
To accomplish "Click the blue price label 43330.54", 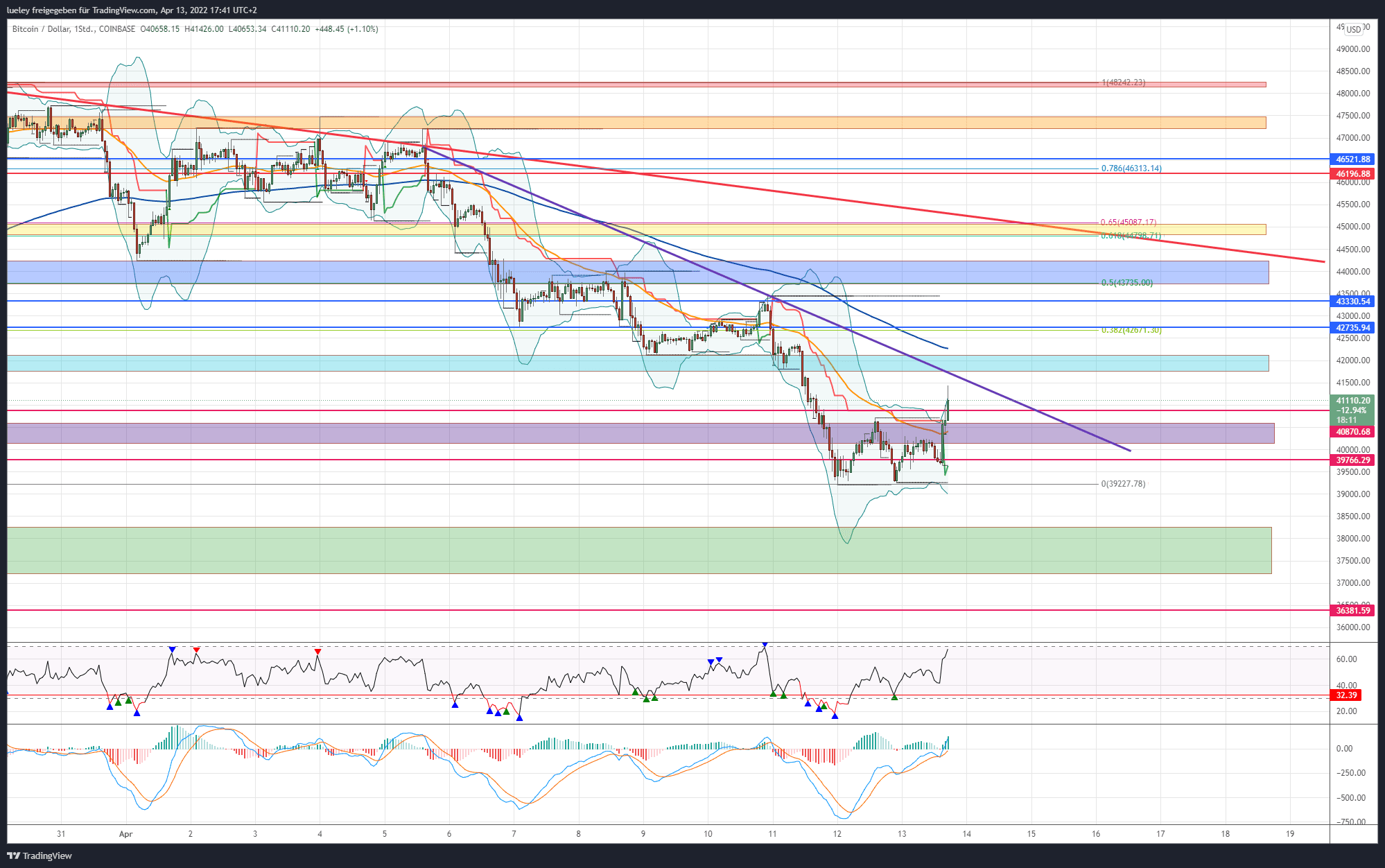I will (1352, 302).
